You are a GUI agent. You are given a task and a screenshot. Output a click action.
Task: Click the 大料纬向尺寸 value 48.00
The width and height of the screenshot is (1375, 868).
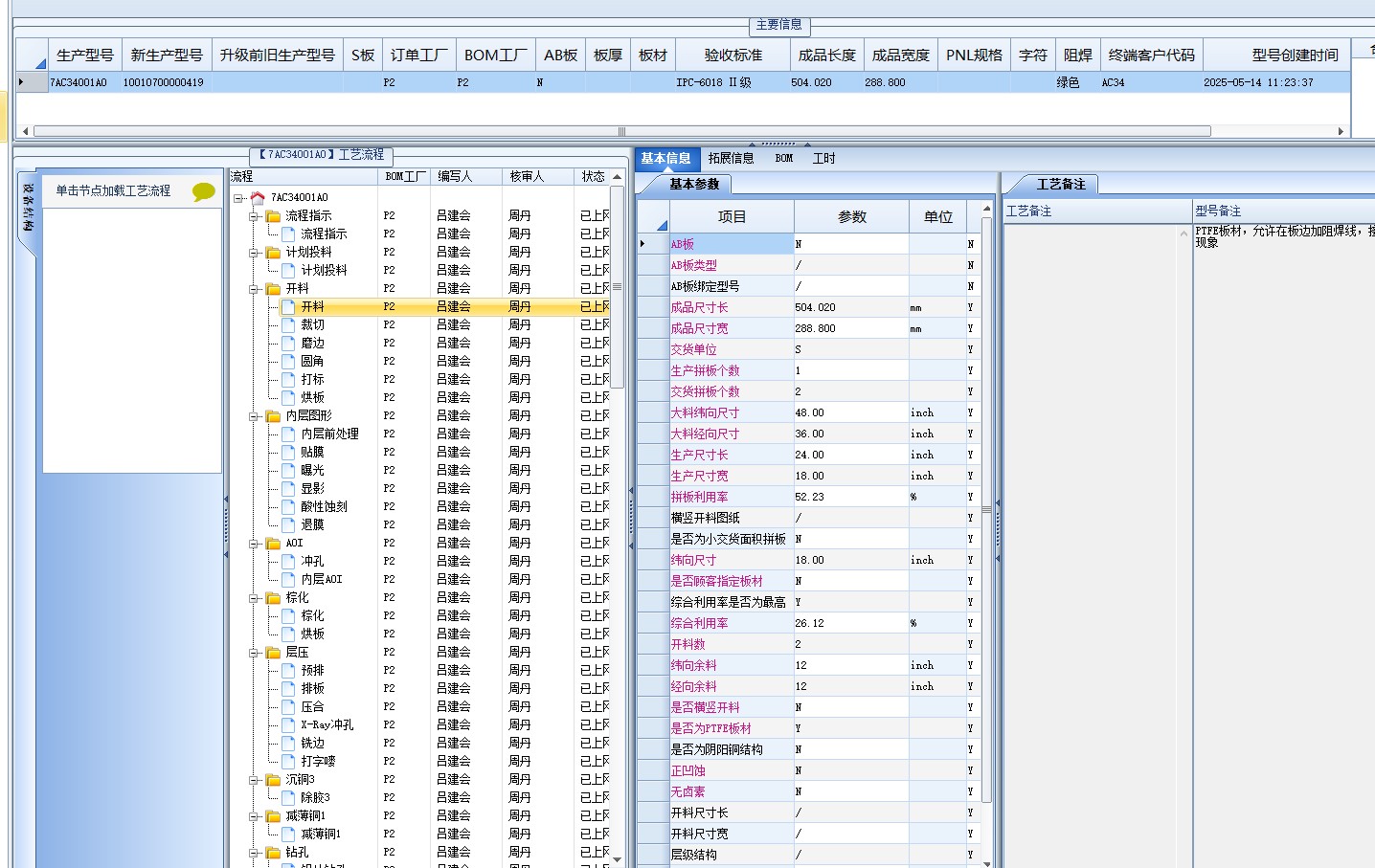coord(851,413)
